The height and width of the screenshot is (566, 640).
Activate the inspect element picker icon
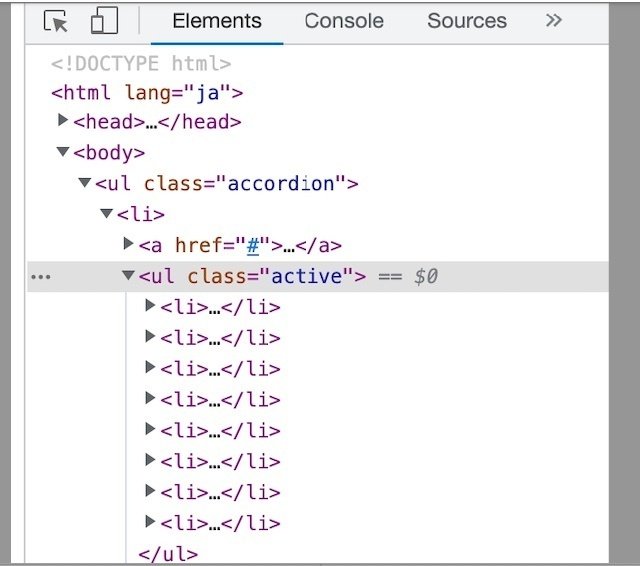pyautogui.click(x=56, y=21)
